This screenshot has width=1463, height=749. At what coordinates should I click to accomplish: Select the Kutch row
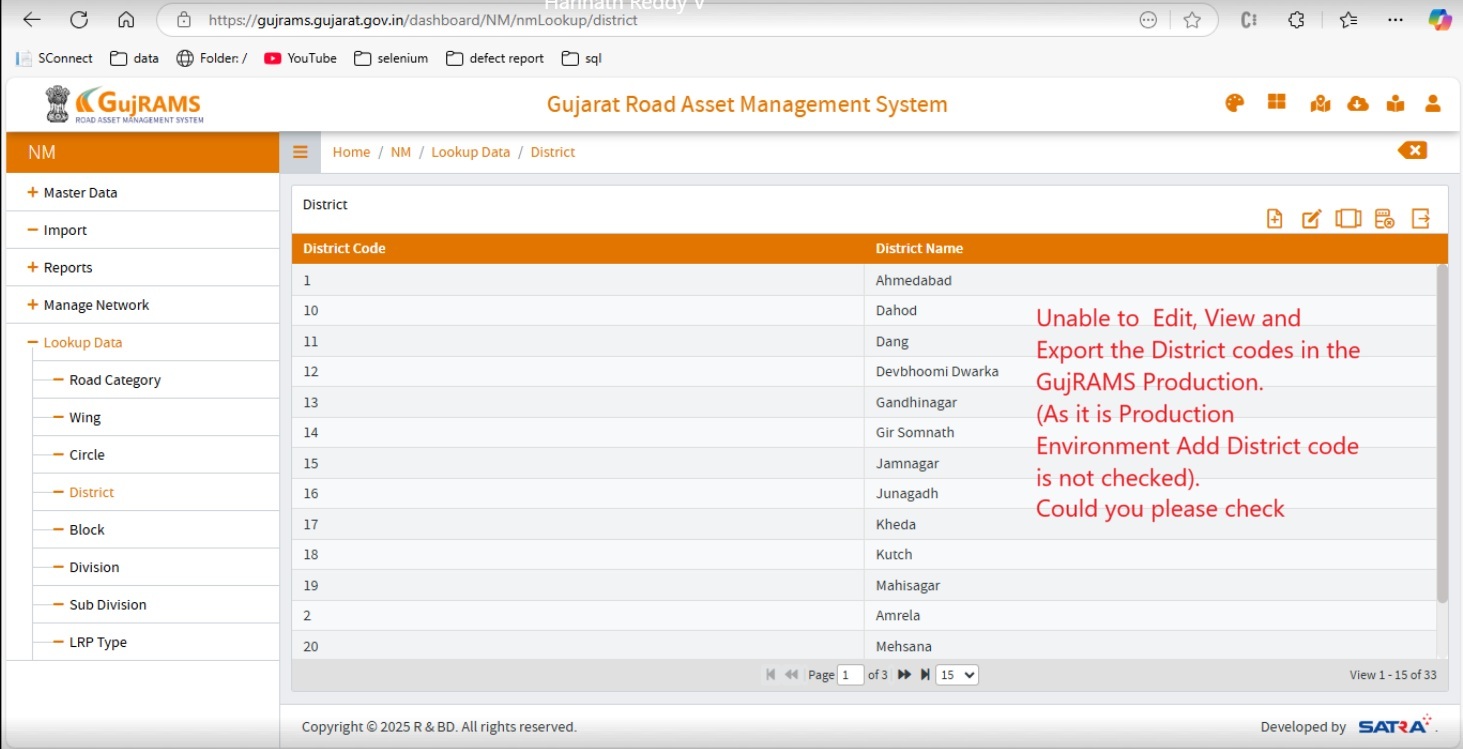864,554
